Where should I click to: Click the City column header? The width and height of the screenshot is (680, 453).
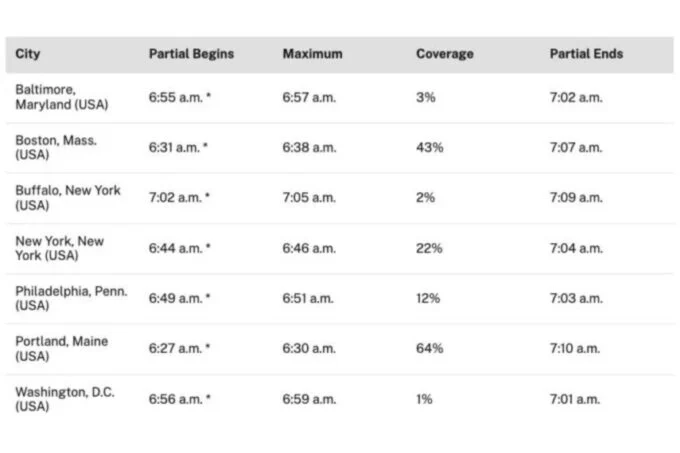[x=28, y=54]
